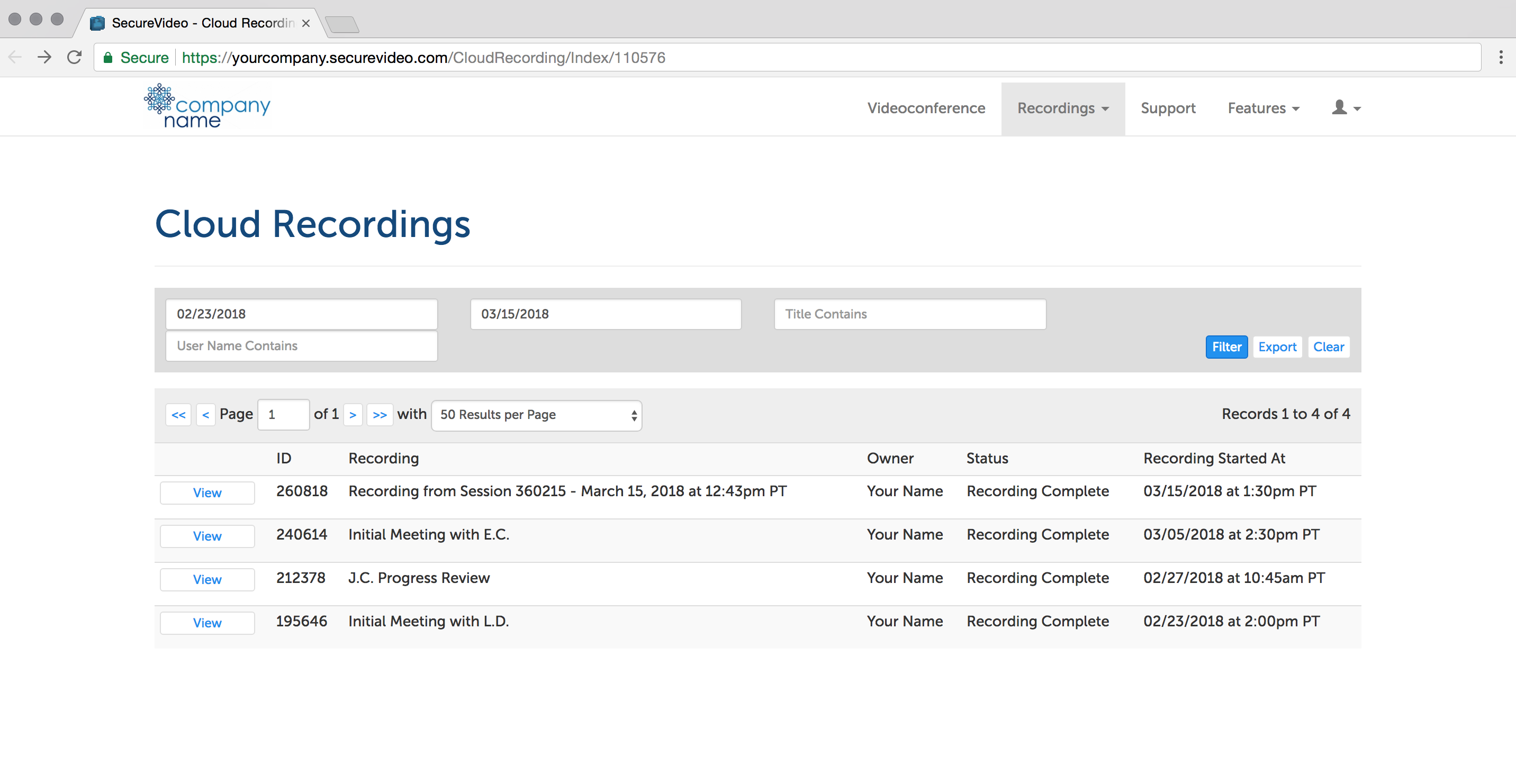
Task: Click the Recording column header
Action: [384, 458]
